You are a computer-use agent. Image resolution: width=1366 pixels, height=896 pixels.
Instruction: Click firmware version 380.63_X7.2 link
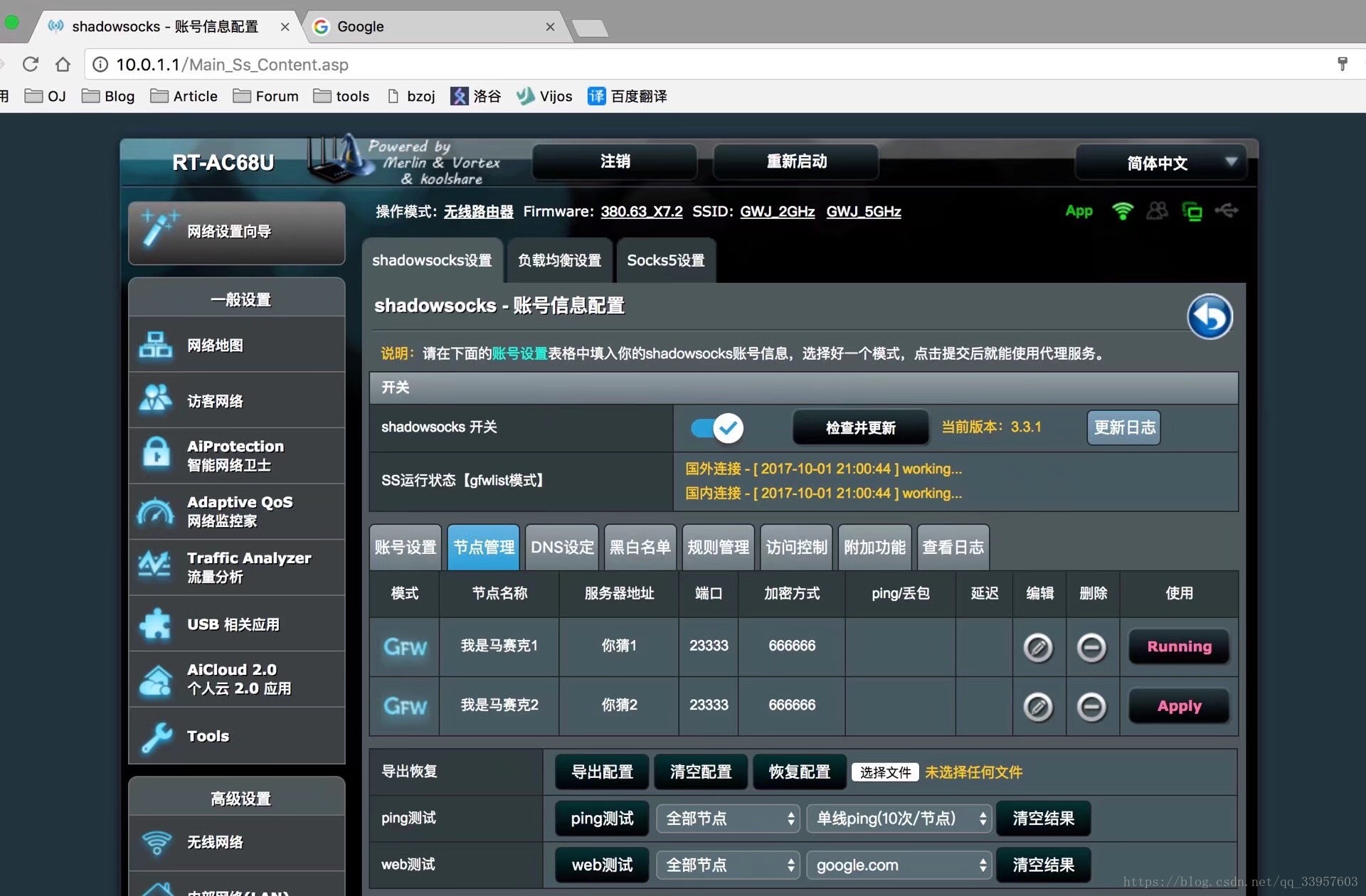click(642, 211)
